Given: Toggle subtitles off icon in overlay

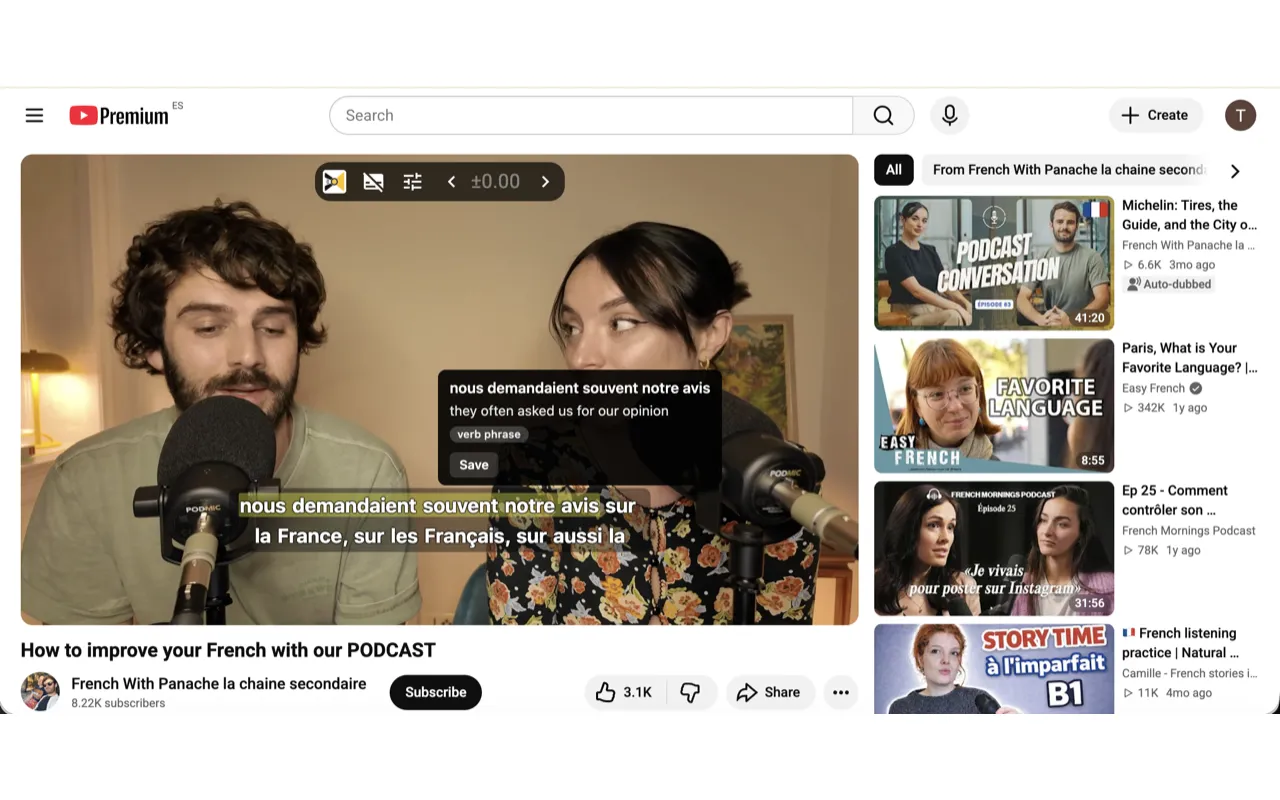Looking at the screenshot, I should [x=373, y=181].
